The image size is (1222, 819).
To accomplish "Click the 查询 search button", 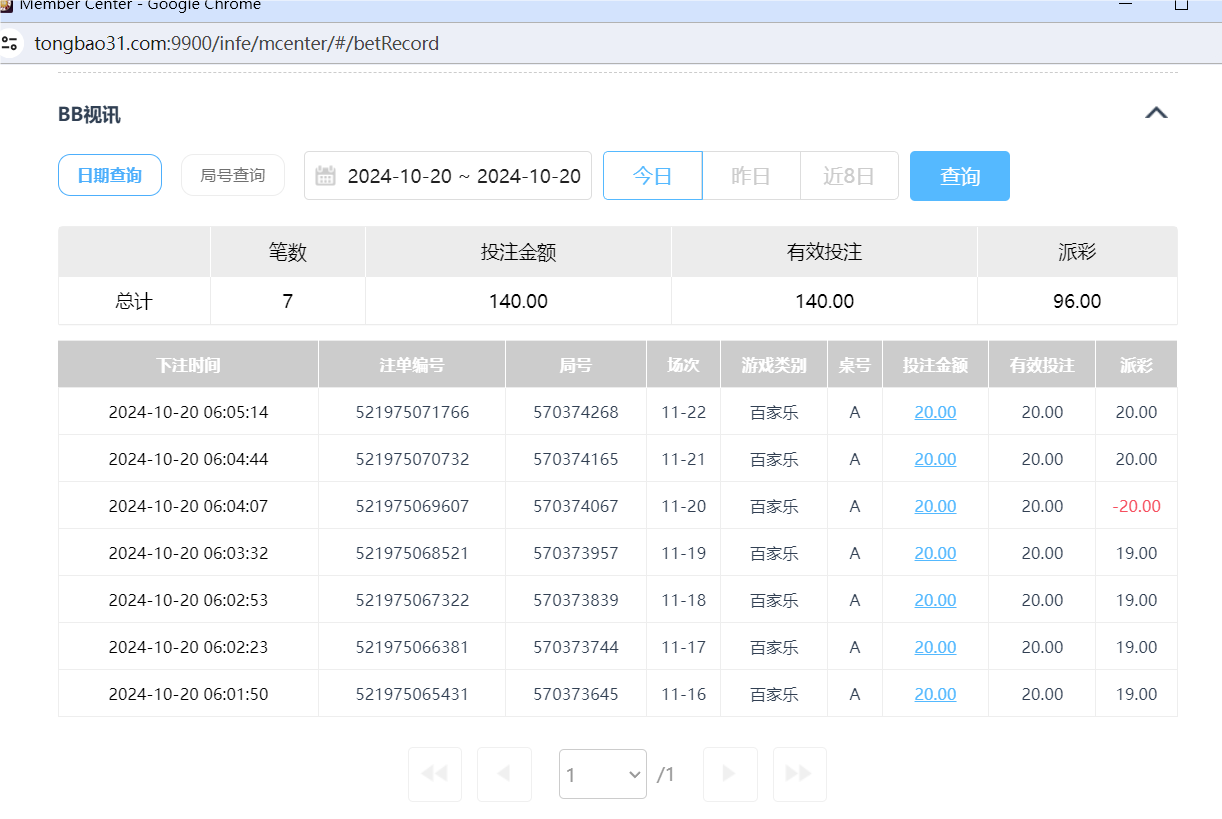I will [x=959, y=175].
